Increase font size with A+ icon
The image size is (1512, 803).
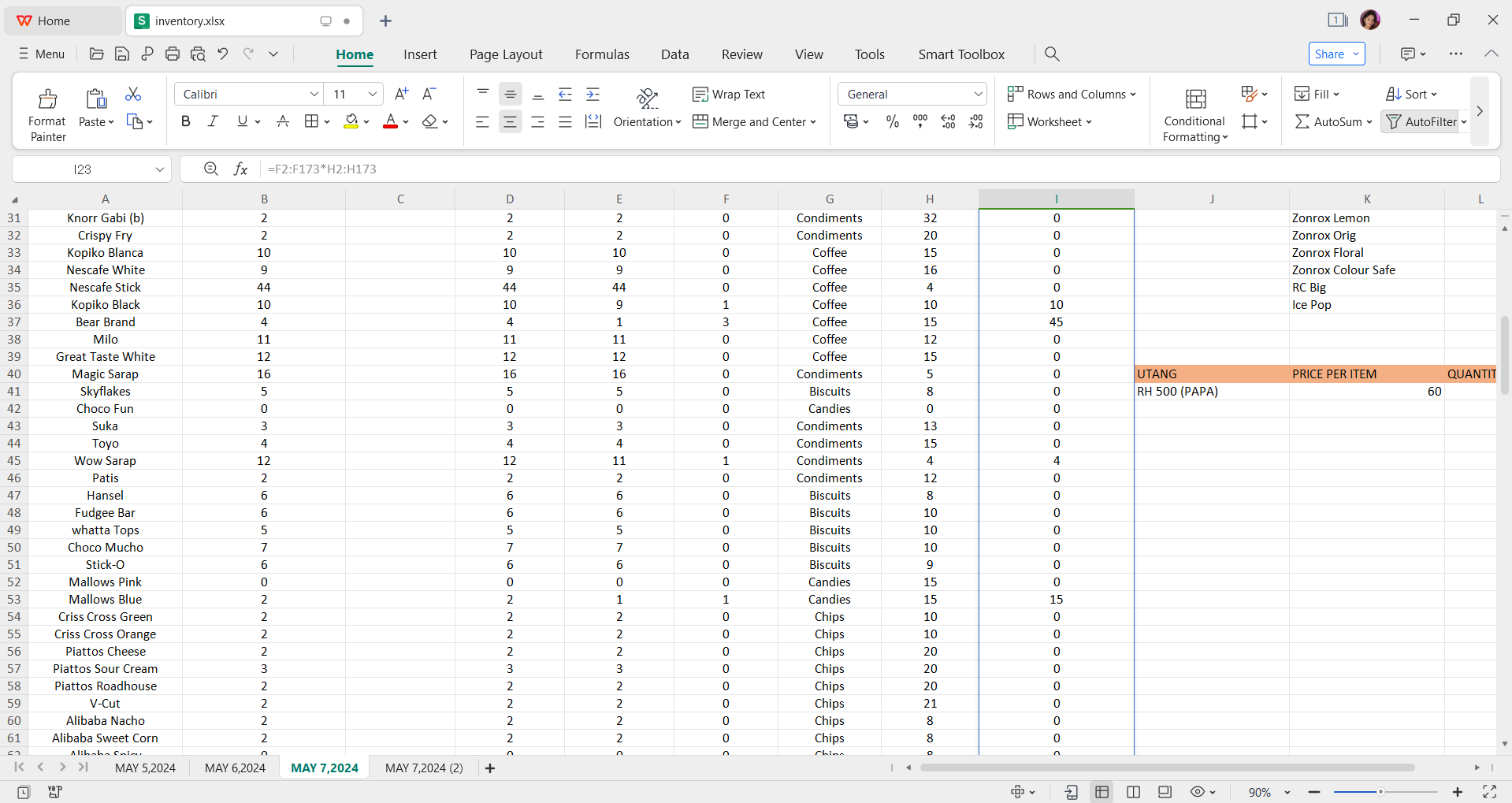401,94
